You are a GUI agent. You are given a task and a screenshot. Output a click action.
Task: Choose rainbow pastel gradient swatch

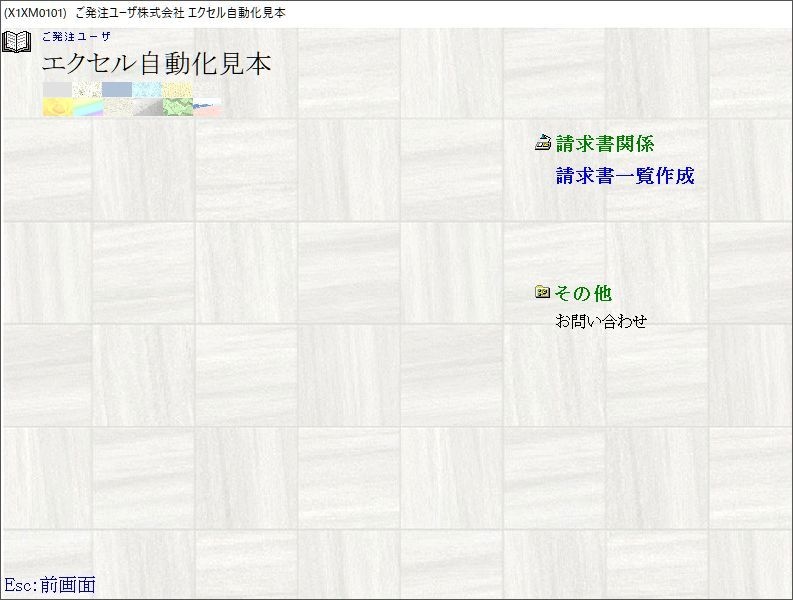click(x=88, y=107)
